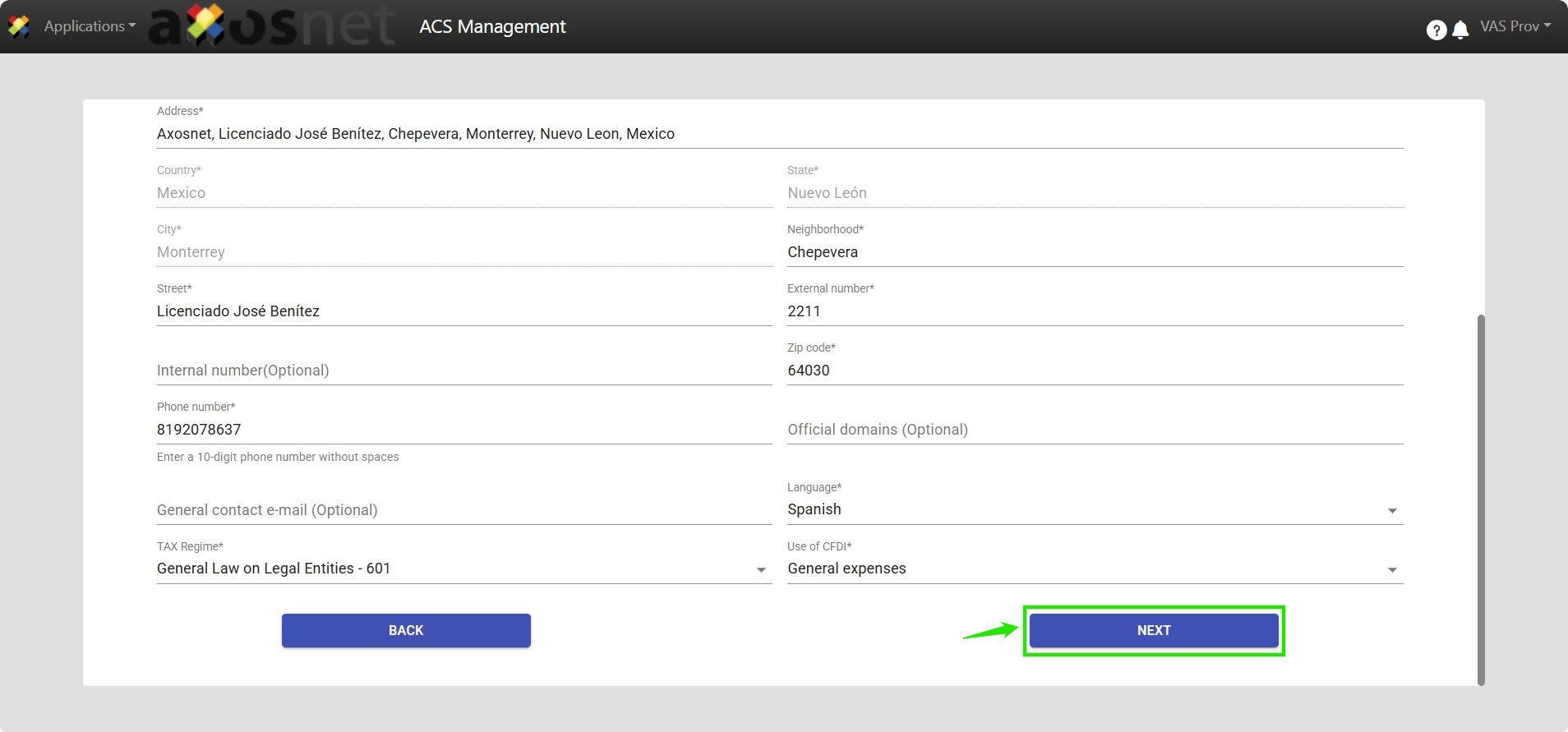Image resolution: width=1568 pixels, height=732 pixels.
Task: Open the Applications menu
Action: point(90,26)
